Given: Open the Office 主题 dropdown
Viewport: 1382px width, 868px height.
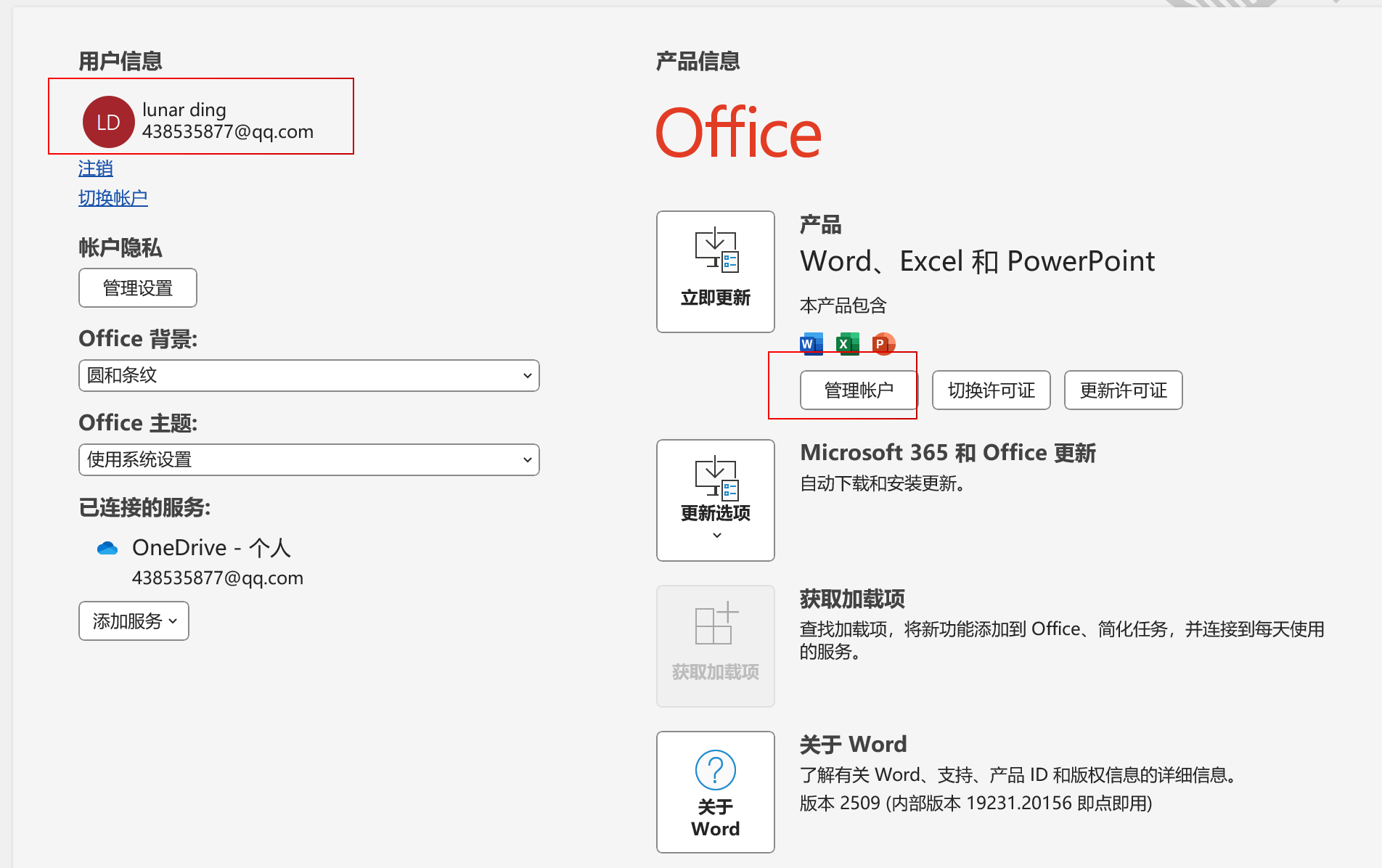Looking at the screenshot, I should click(309, 460).
